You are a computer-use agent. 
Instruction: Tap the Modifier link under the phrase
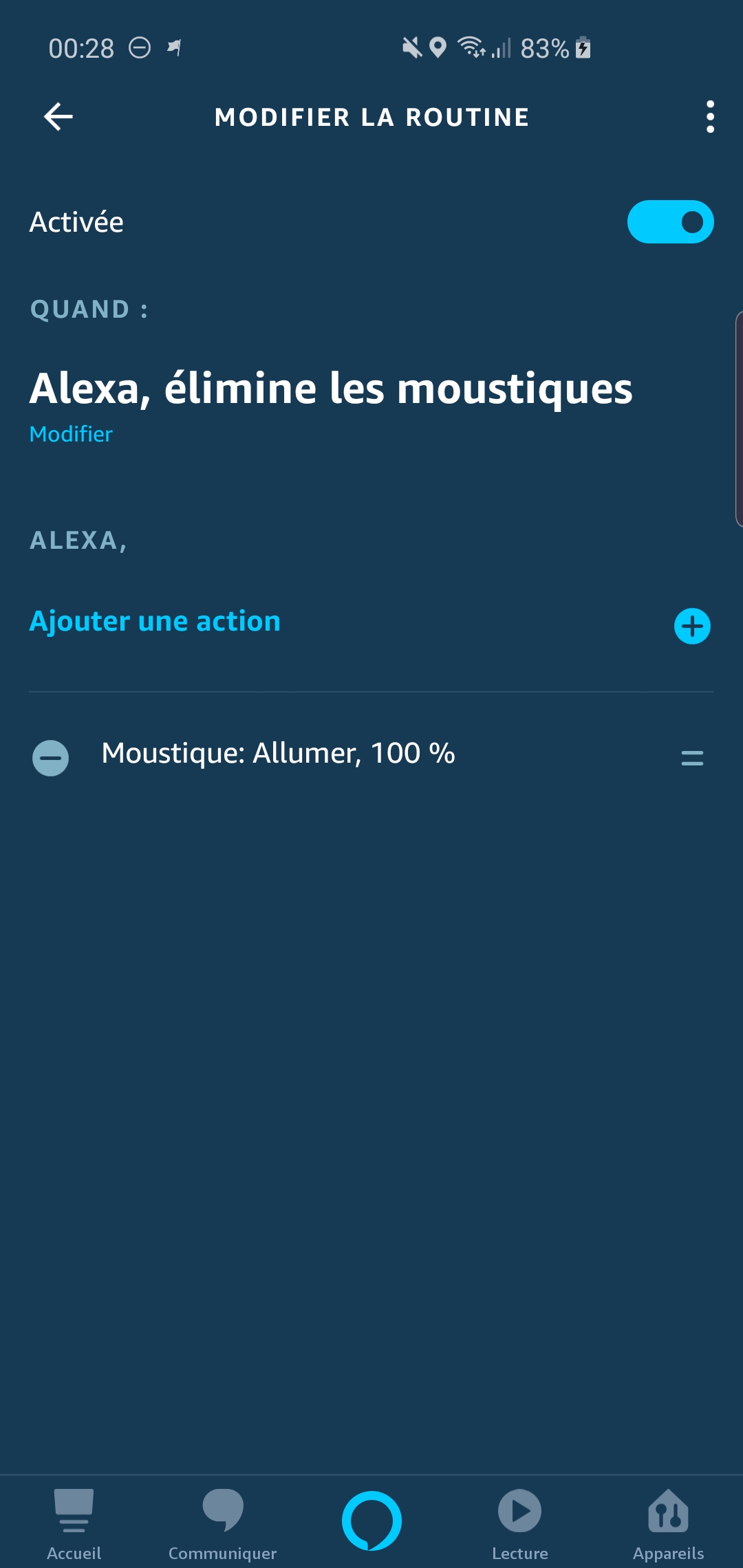(x=71, y=434)
